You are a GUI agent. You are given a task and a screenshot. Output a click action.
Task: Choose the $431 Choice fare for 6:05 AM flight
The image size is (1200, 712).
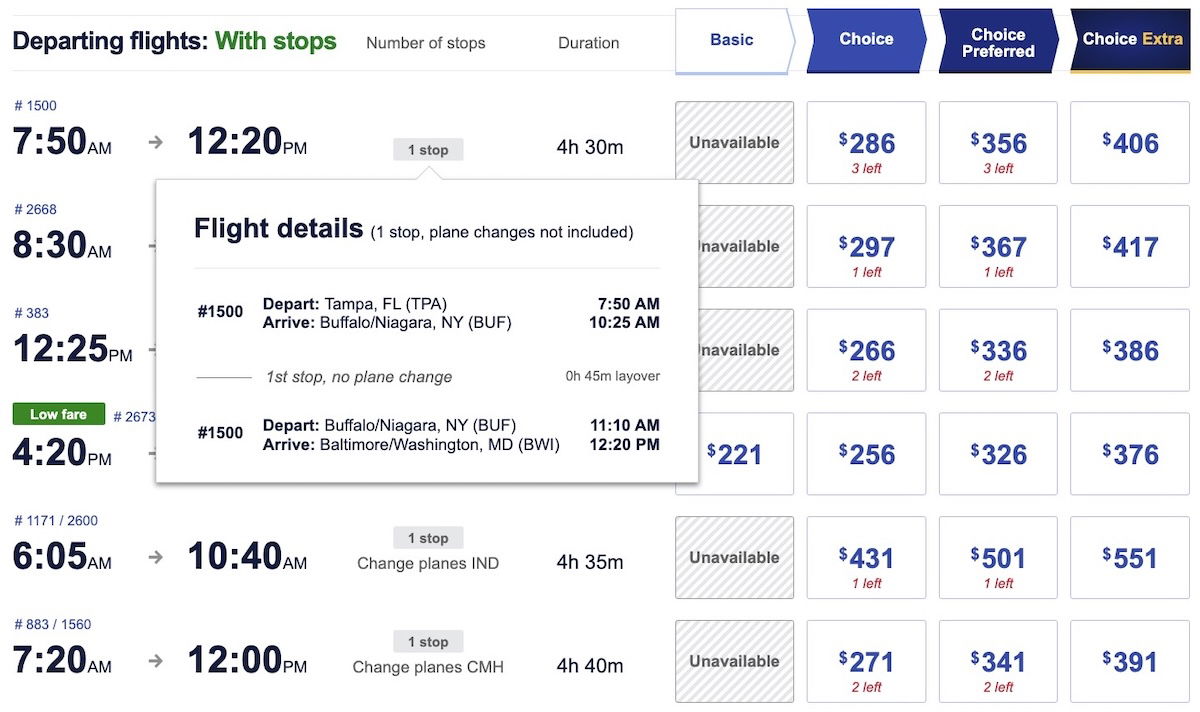click(866, 558)
